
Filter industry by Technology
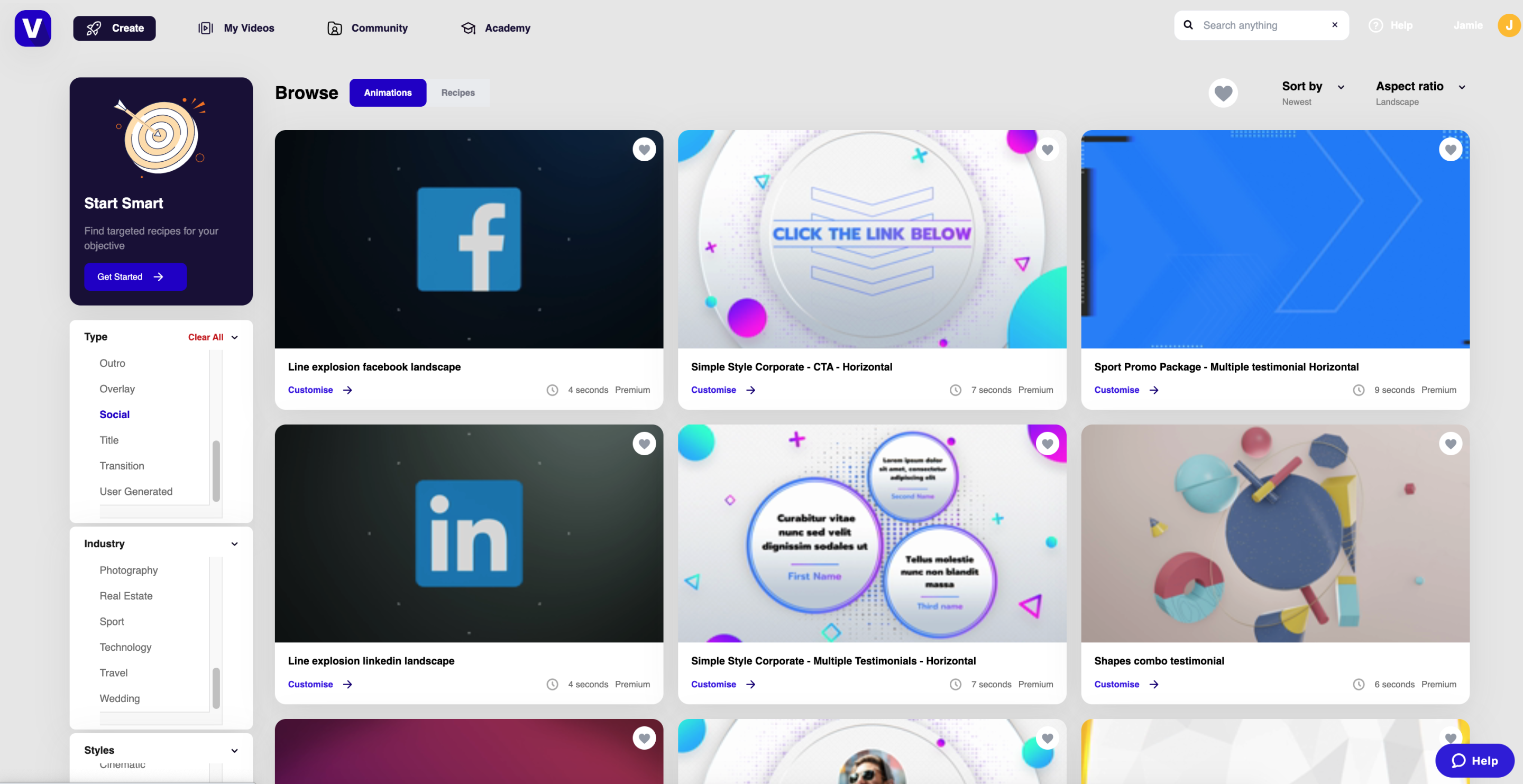pos(125,648)
